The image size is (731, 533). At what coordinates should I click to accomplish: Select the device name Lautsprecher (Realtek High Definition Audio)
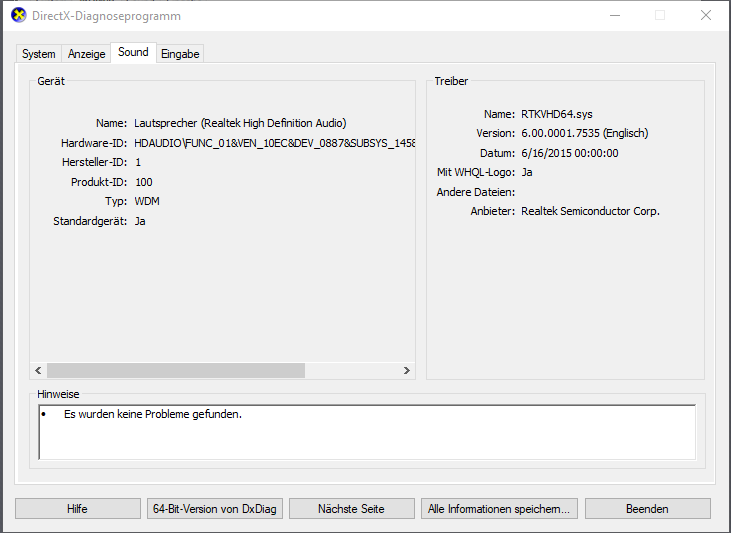(240, 123)
